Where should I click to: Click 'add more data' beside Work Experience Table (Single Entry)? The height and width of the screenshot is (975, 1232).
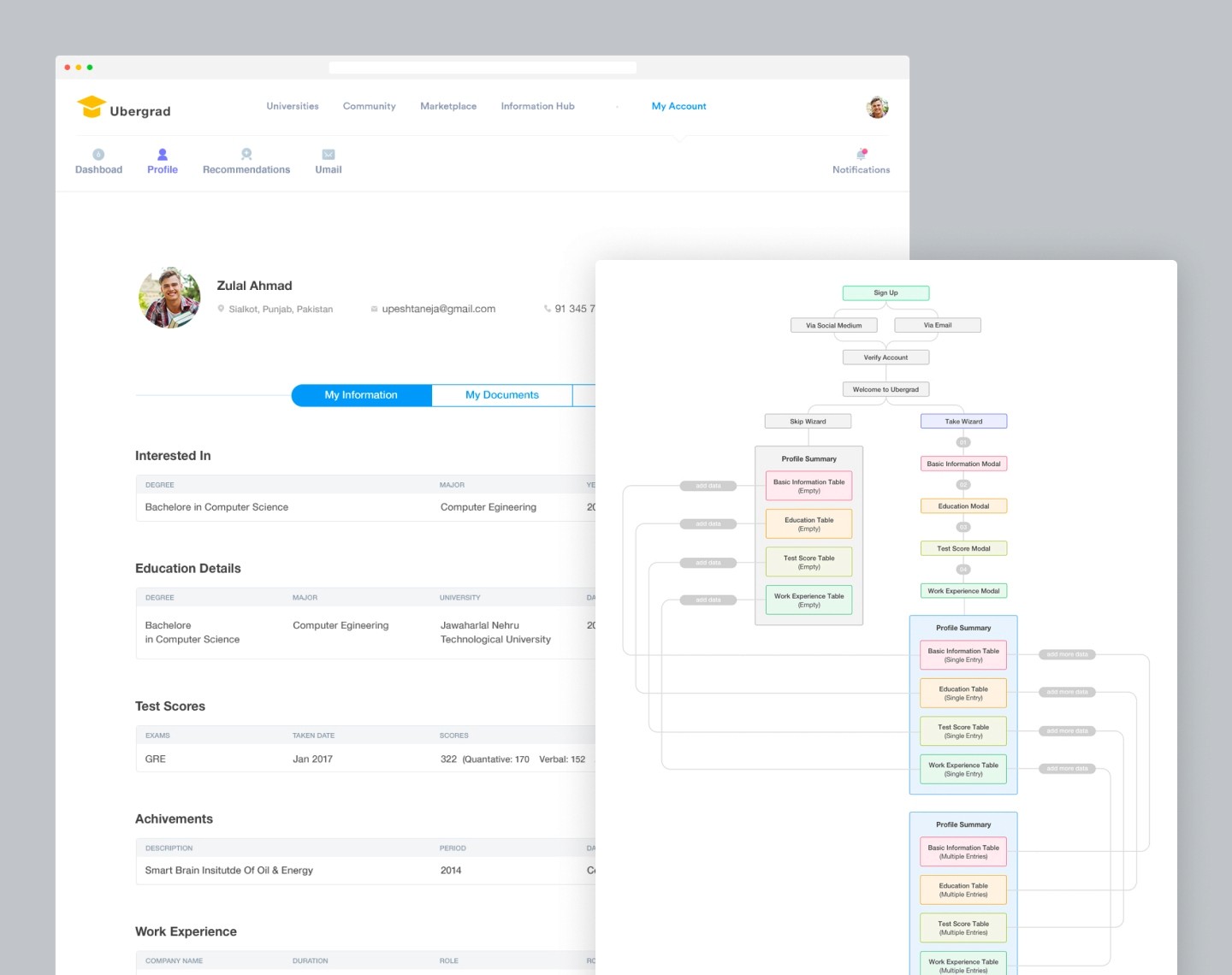pos(1068,769)
